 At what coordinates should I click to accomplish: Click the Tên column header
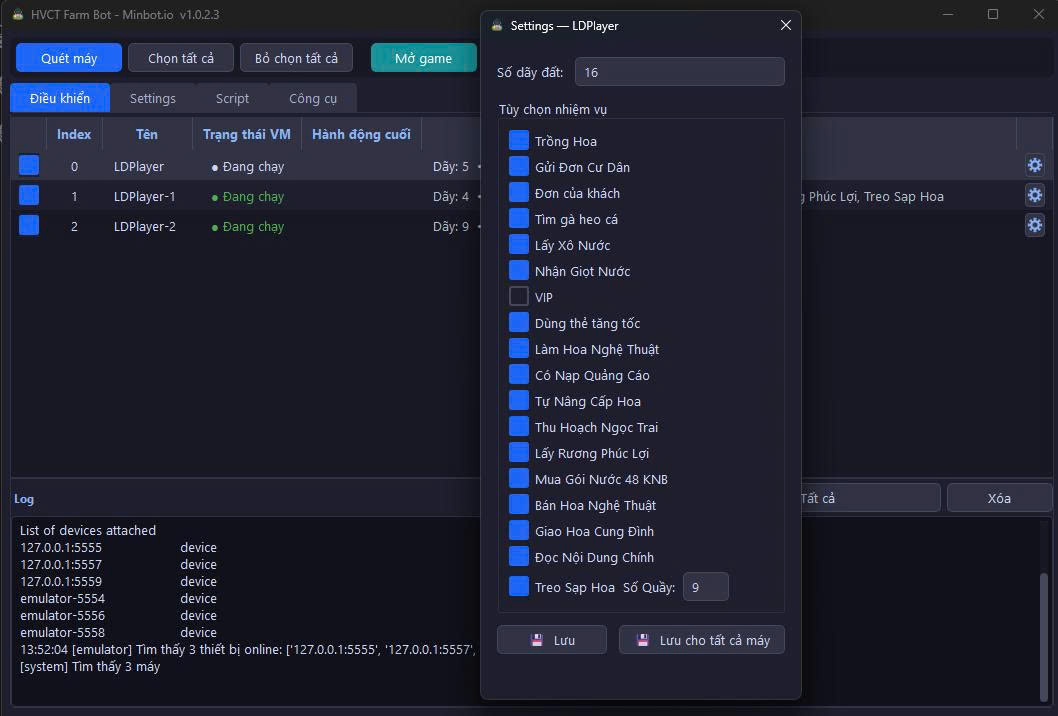click(147, 134)
